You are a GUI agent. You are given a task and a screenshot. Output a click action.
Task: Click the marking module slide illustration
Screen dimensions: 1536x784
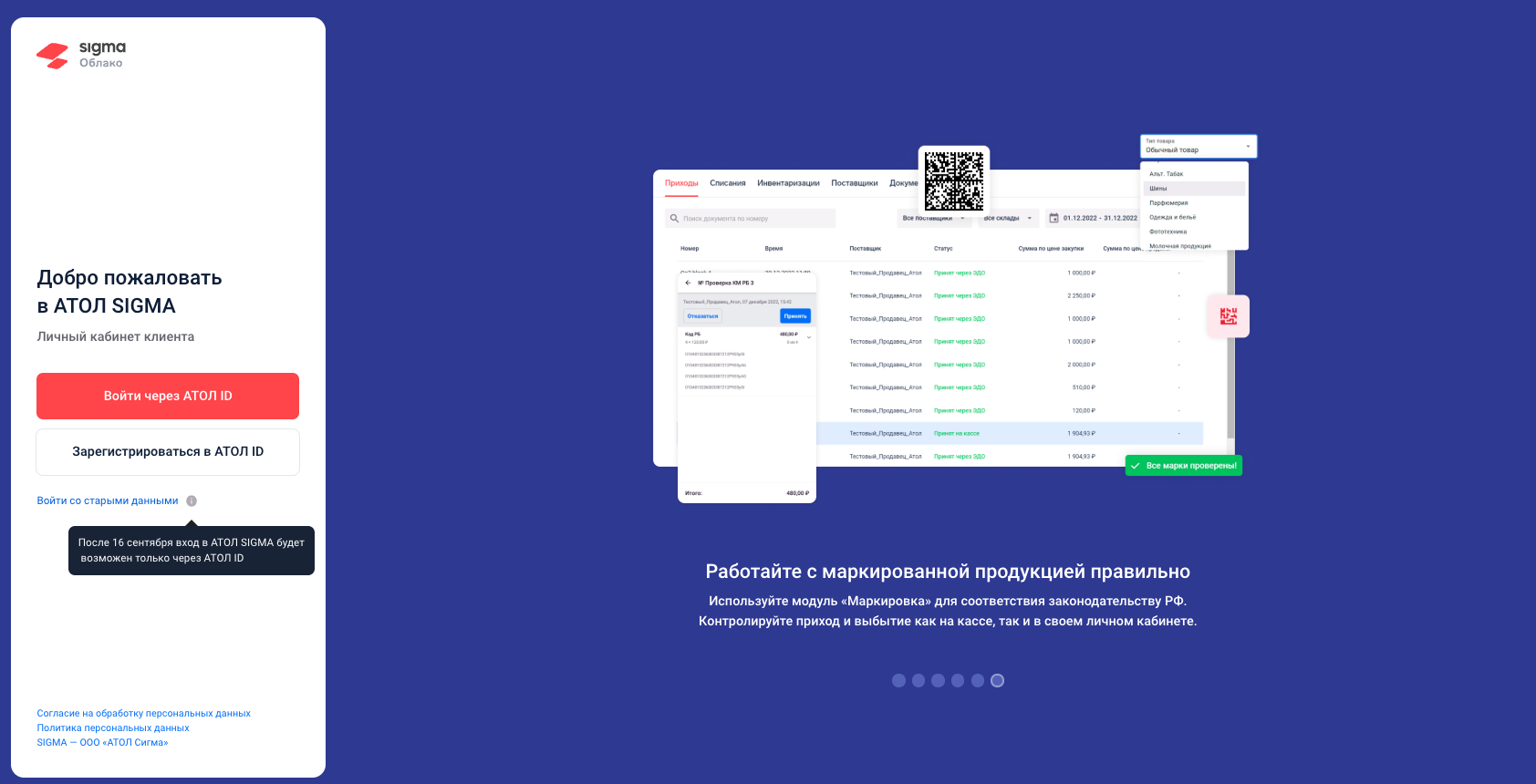[x=955, y=319]
